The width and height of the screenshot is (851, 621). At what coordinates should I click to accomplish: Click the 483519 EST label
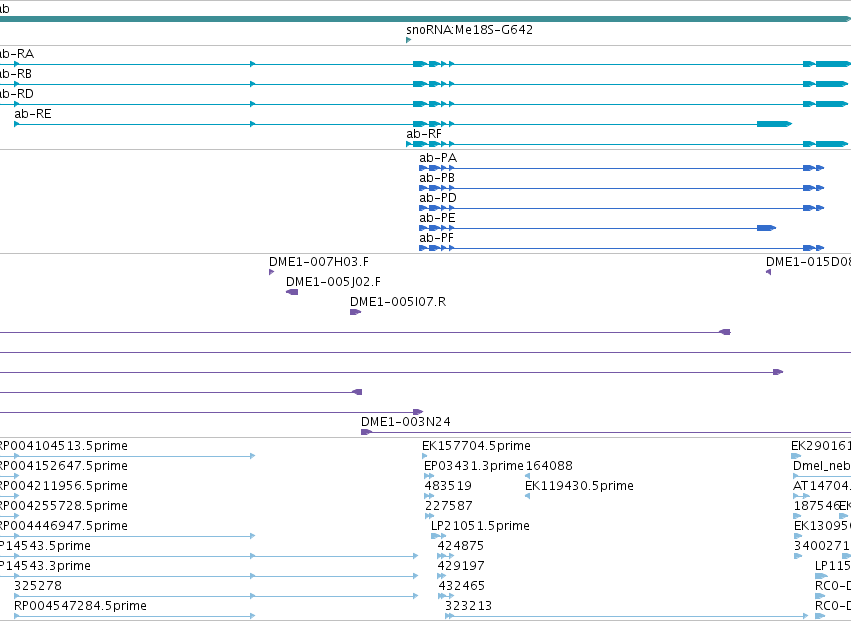point(448,486)
